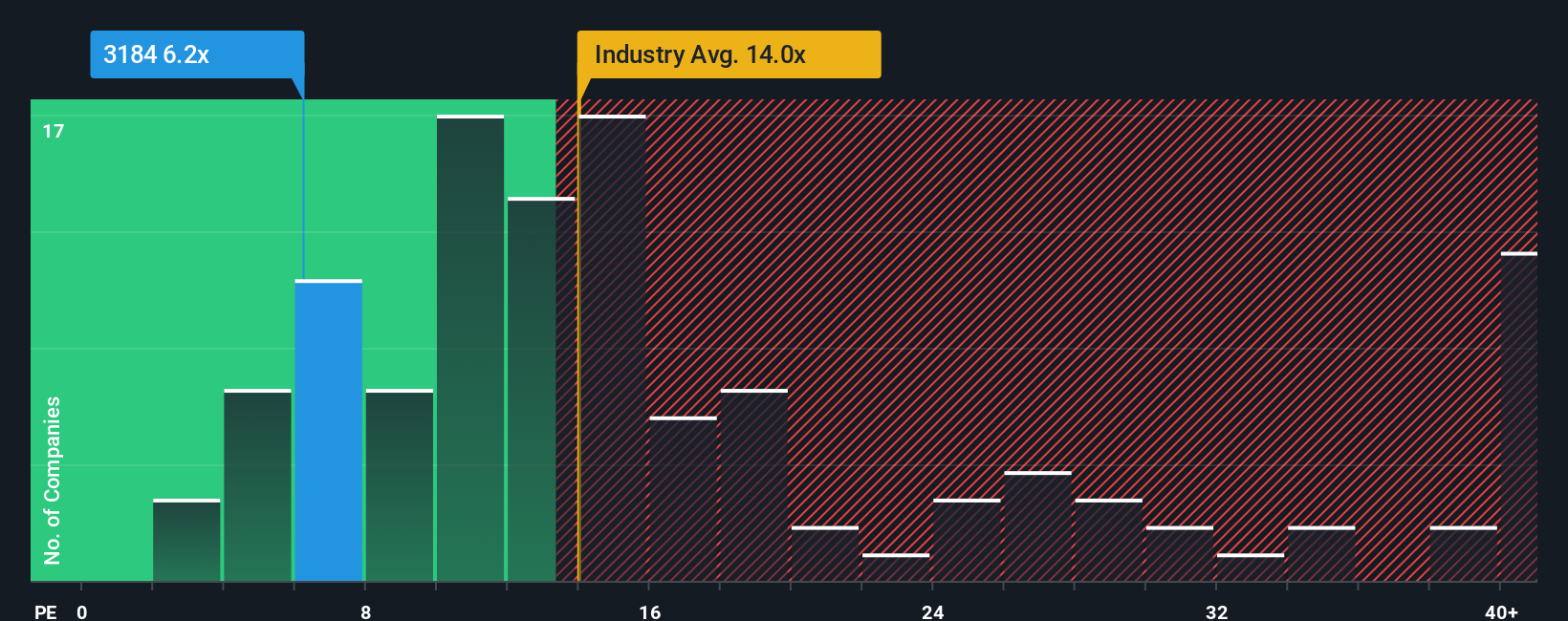Click the x-axis label 32
This screenshot has width=1568, height=621.
(1216, 611)
